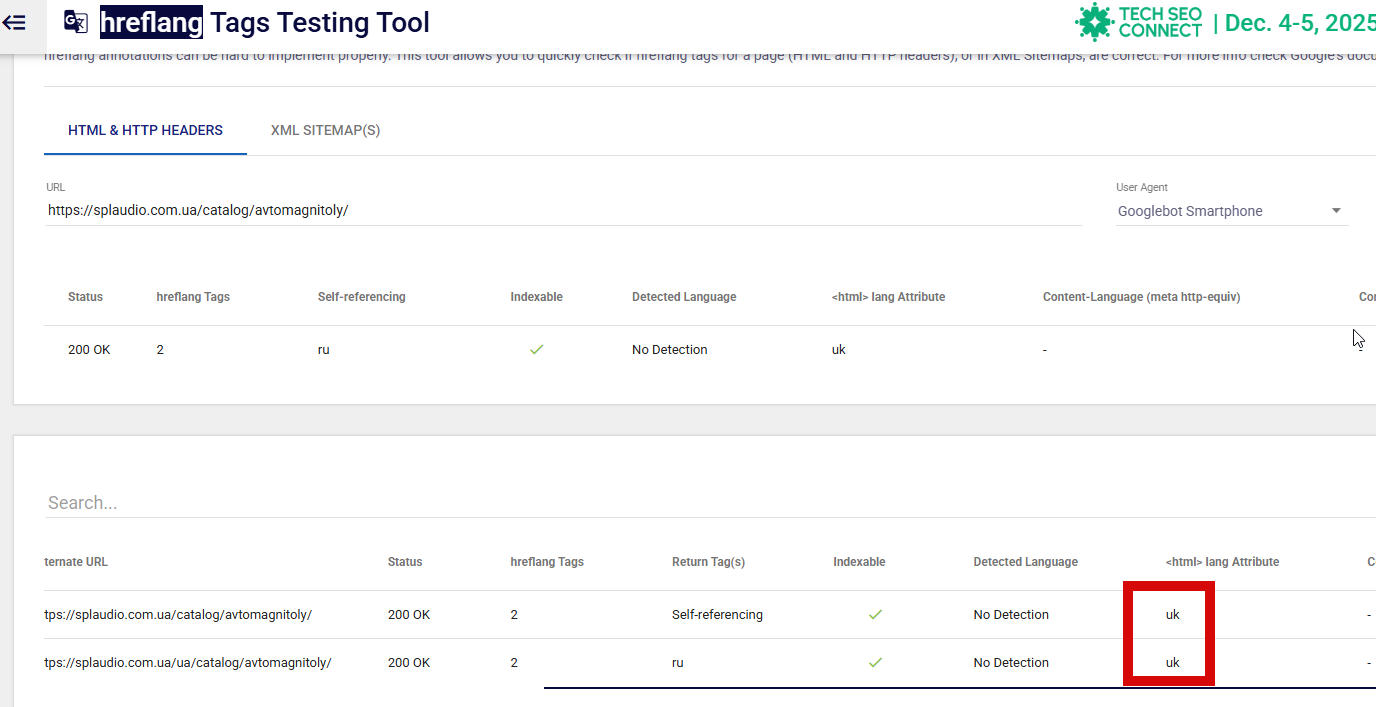Click the hreflang Tags Testing Tool title
This screenshot has height=707, width=1376.
tap(265, 22)
